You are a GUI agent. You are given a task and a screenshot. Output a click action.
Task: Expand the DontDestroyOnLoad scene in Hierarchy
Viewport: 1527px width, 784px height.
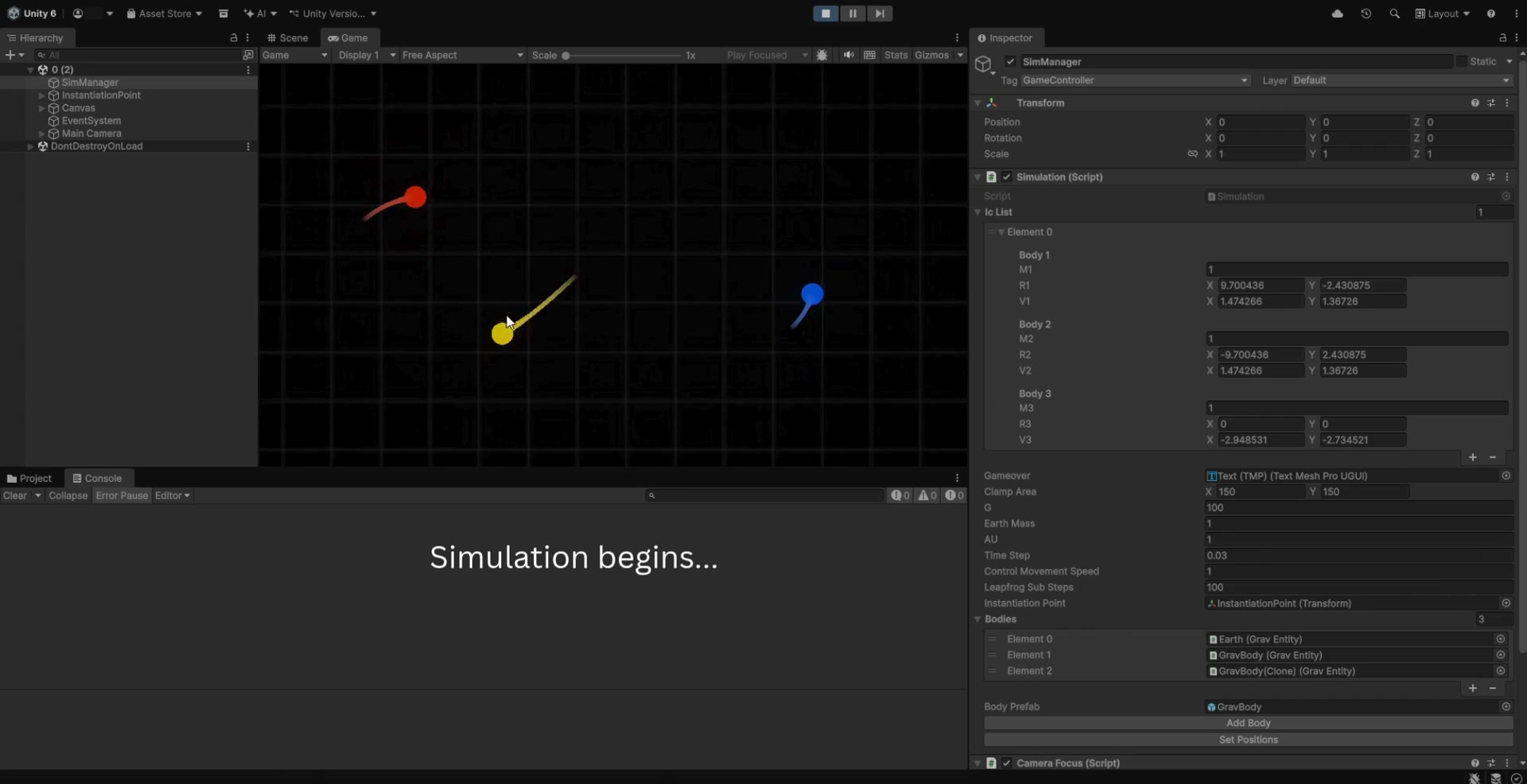tap(30, 146)
